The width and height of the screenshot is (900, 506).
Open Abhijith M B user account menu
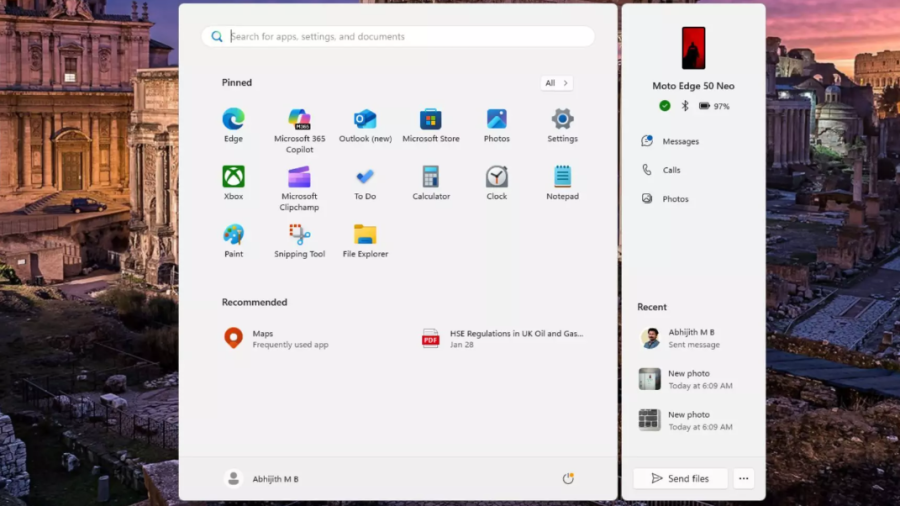(x=261, y=478)
